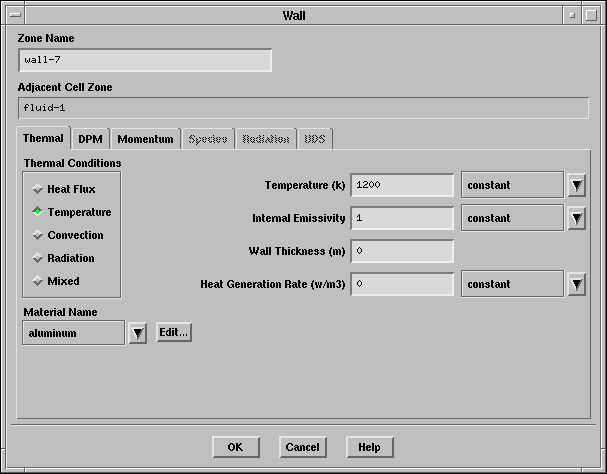Image resolution: width=607 pixels, height=474 pixels.
Task: Select the Temperature thermal condition
Action: [72, 212]
